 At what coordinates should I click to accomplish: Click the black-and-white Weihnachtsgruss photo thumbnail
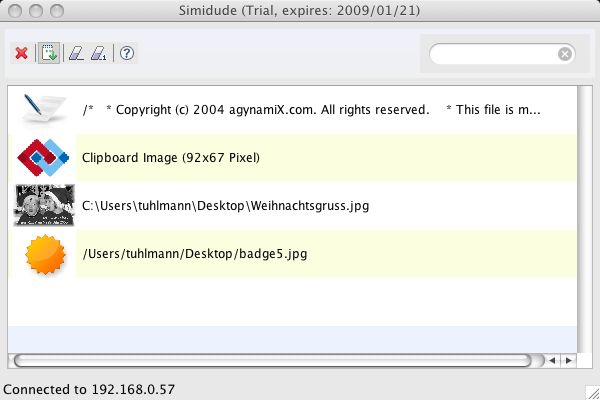click(x=42, y=205)
